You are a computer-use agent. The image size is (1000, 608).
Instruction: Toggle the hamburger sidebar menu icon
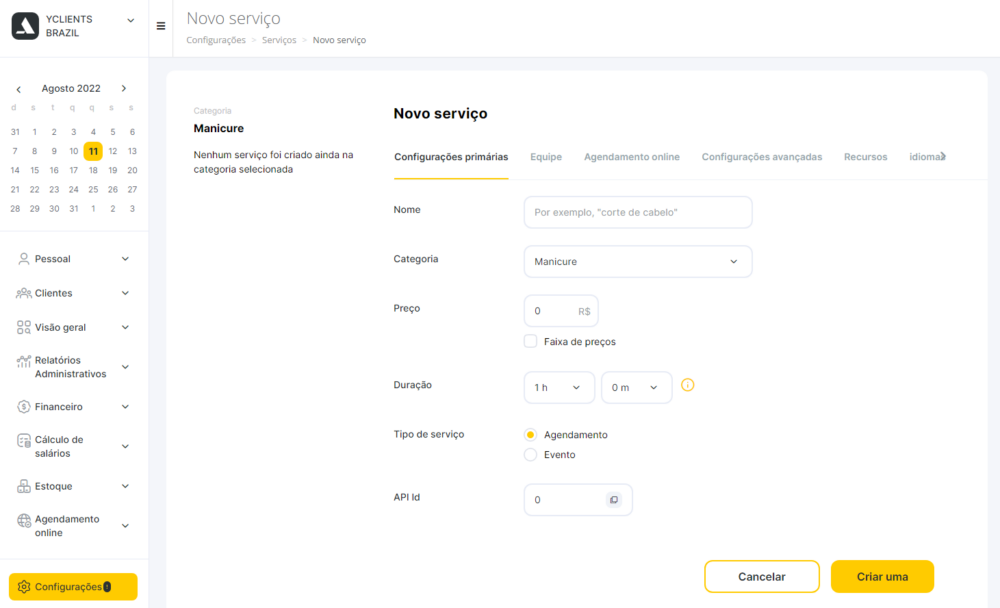pyautogui.click(x=161, y=26)
